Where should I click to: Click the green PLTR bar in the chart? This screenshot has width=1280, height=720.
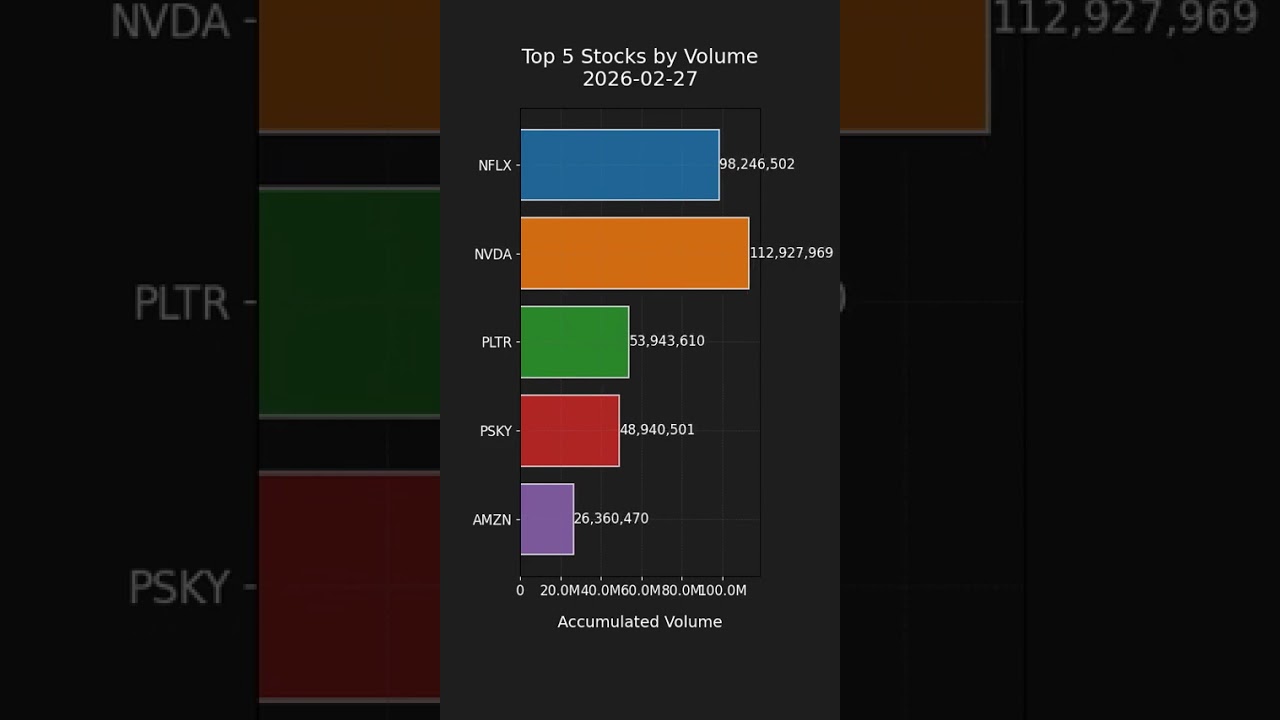575,342
